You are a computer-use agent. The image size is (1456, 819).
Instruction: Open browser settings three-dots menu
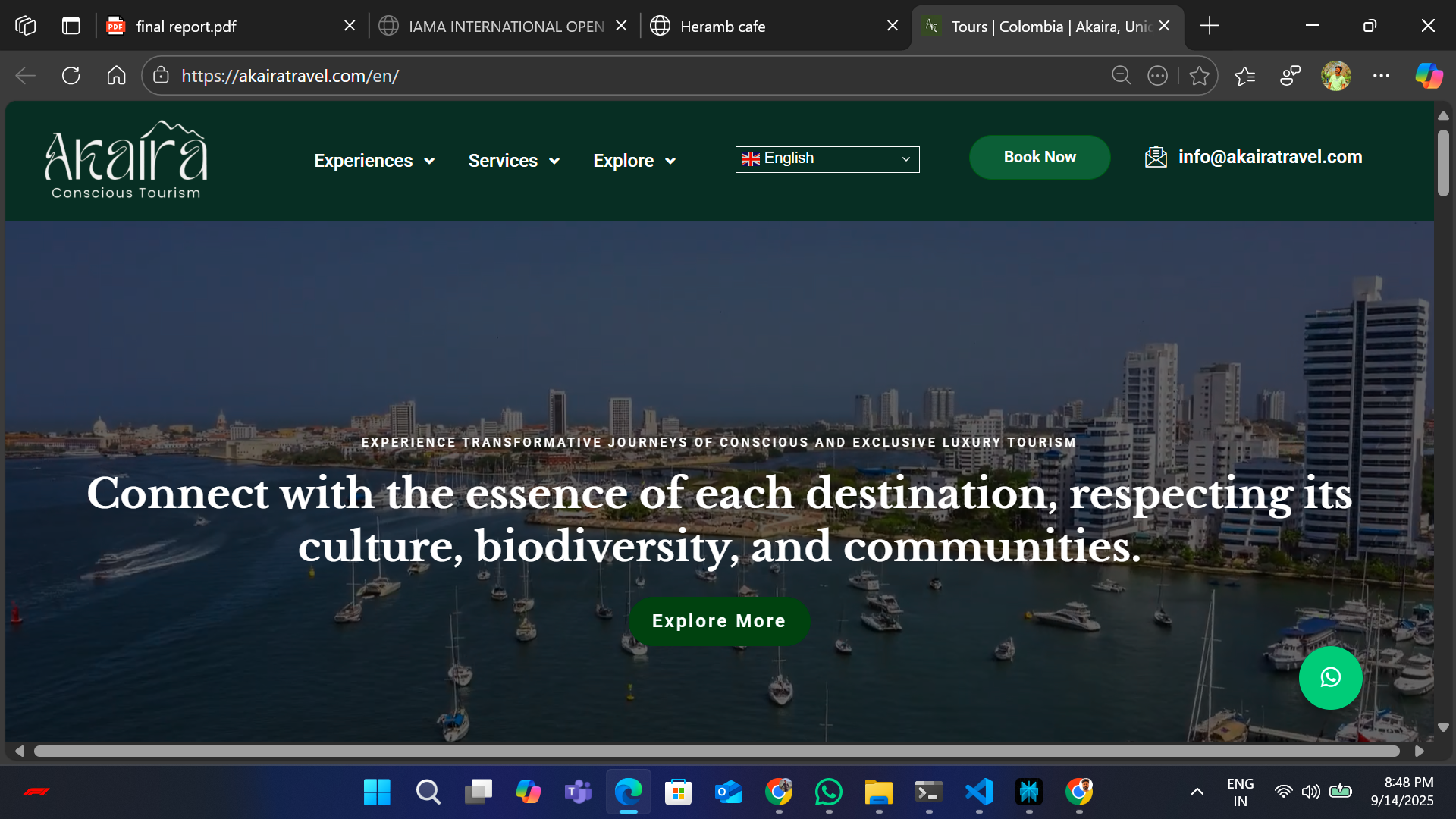1381,76
